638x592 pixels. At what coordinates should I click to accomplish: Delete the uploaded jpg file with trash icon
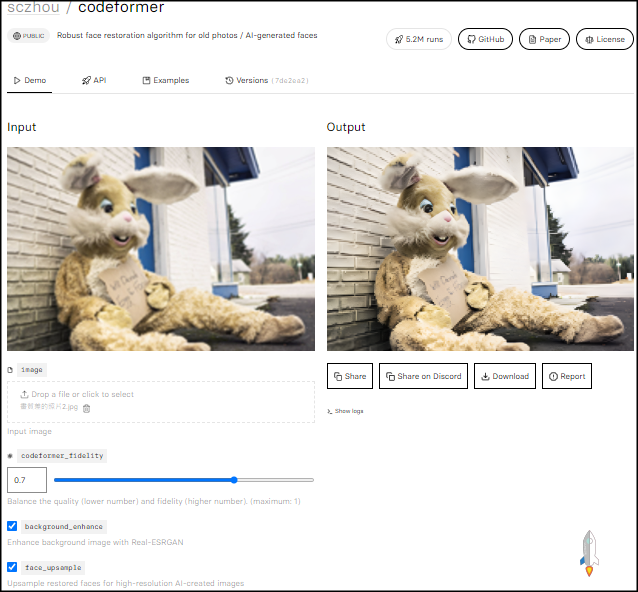[86, 409]
